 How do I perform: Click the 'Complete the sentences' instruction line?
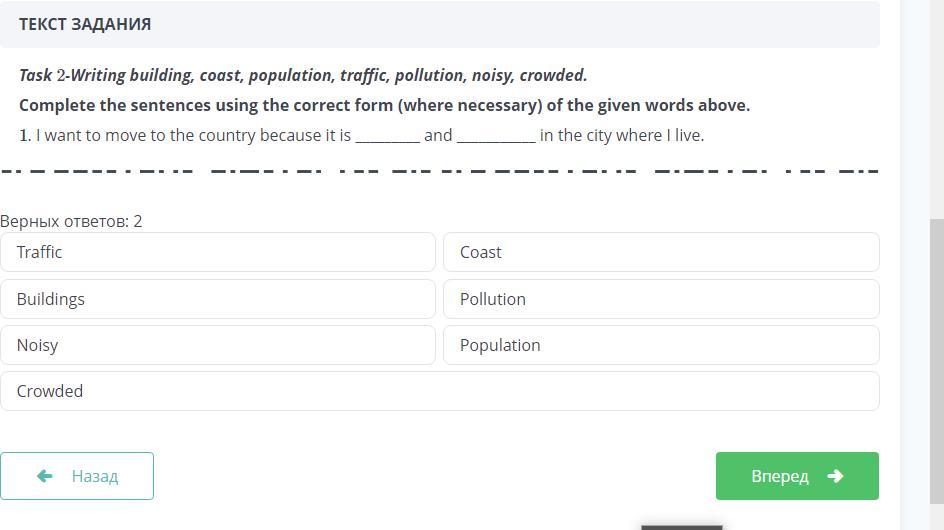[x=384, y=105]
